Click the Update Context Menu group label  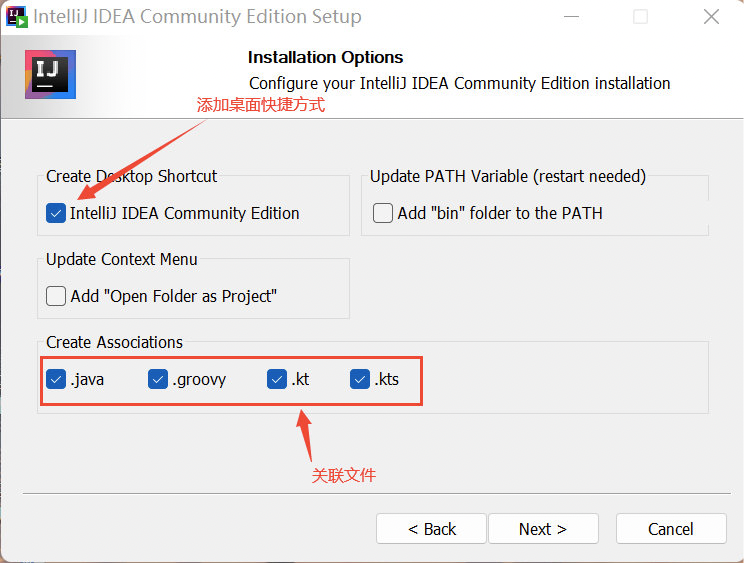[121, 259]
